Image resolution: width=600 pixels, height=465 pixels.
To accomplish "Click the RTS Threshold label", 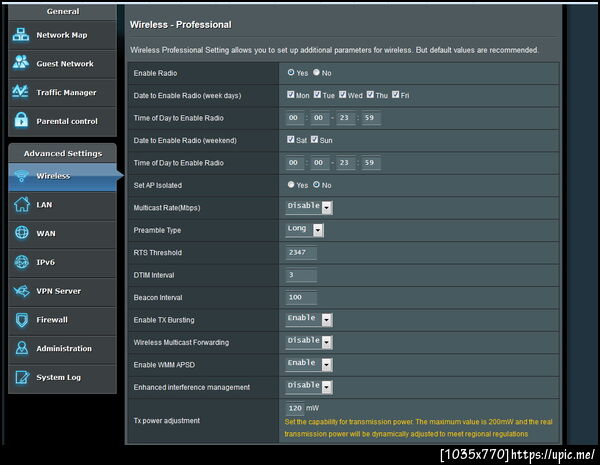I will click(158, 253).
